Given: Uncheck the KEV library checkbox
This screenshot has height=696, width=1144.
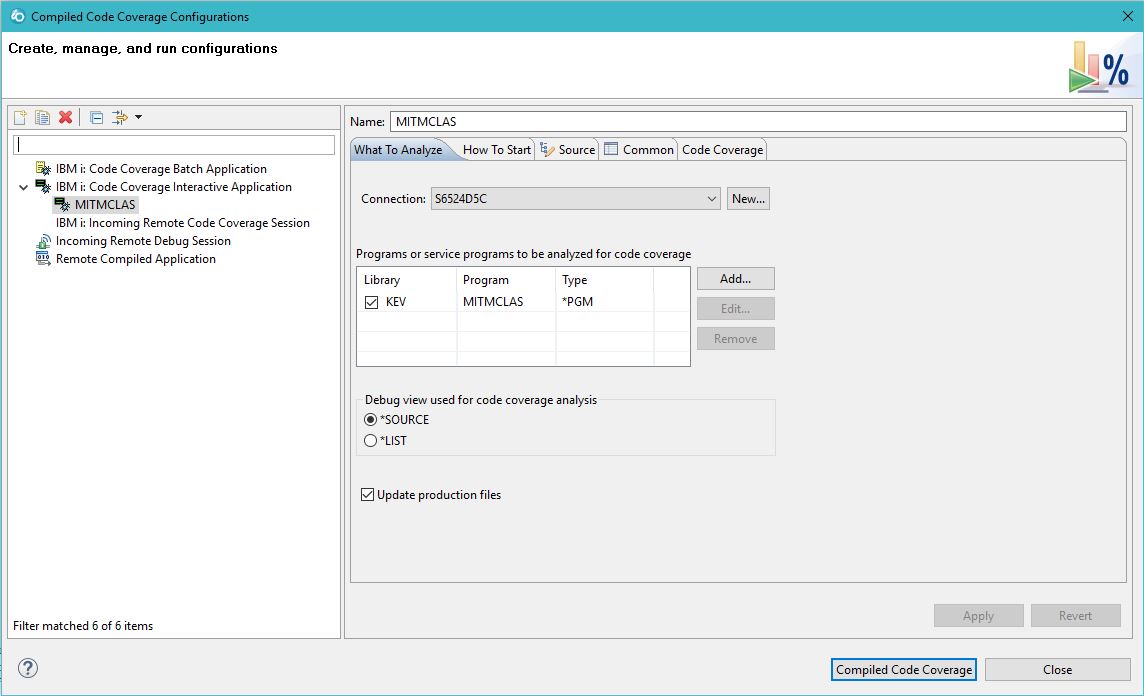Looking at the screenshot, I should (372, 302).
